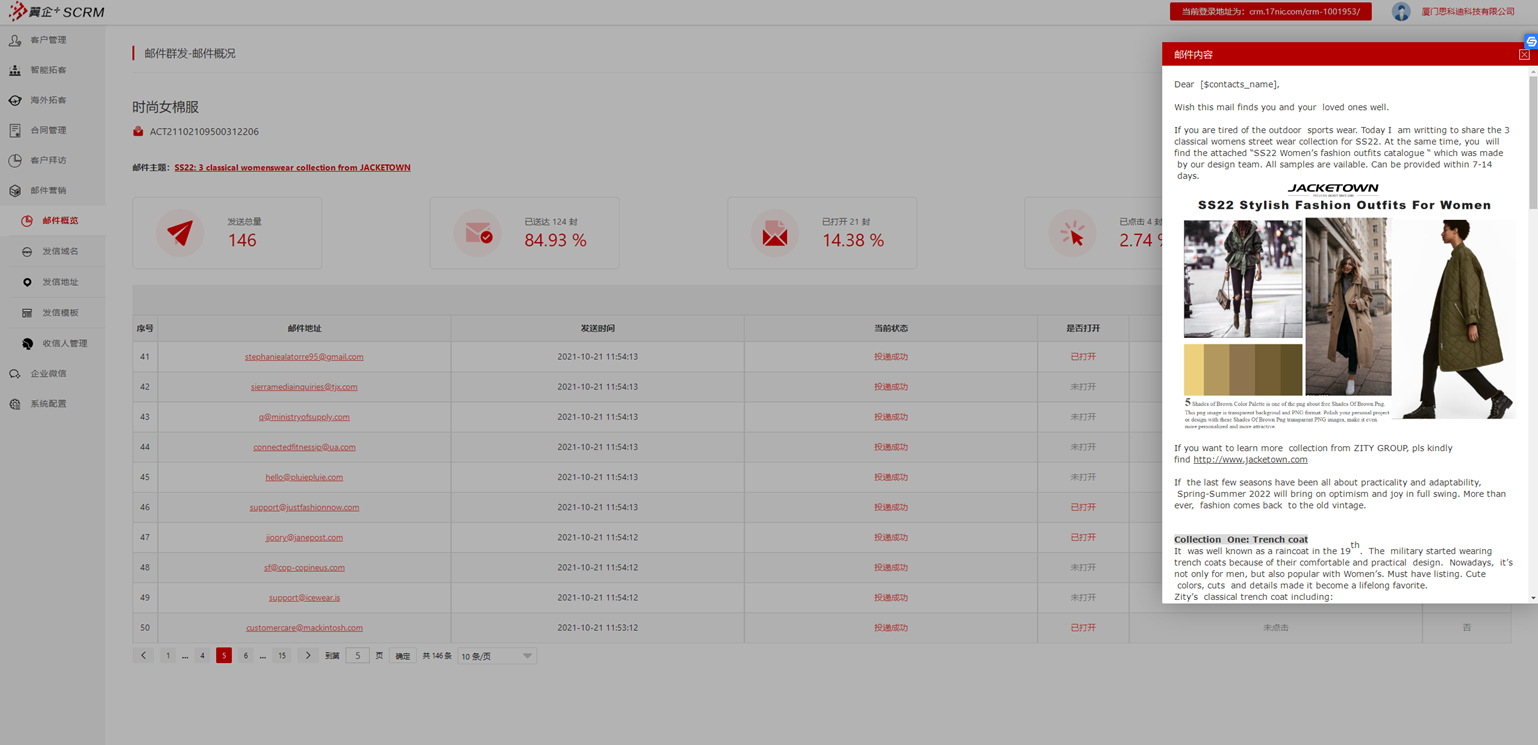Click the 系统配置 gear icon
Image resolution: width=1538 pixels, height=745 pixels.
tap(15, 404)
